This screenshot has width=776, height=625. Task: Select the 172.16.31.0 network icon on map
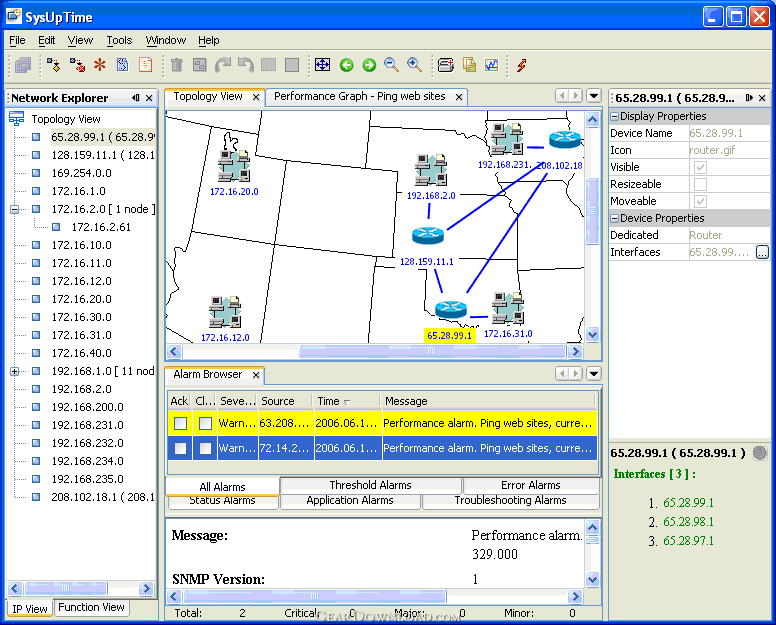(x=508, y=308)
